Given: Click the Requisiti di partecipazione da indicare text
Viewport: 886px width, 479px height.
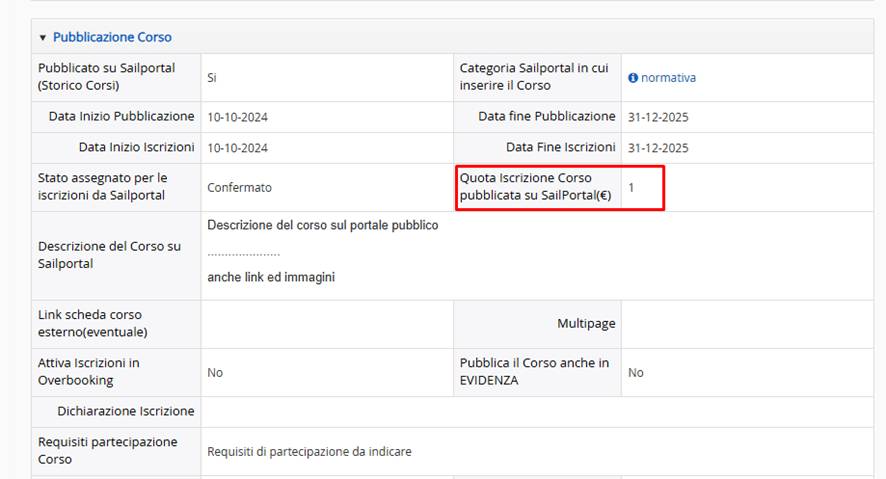Looking at the screenshot, I should (x=309, y=452).
